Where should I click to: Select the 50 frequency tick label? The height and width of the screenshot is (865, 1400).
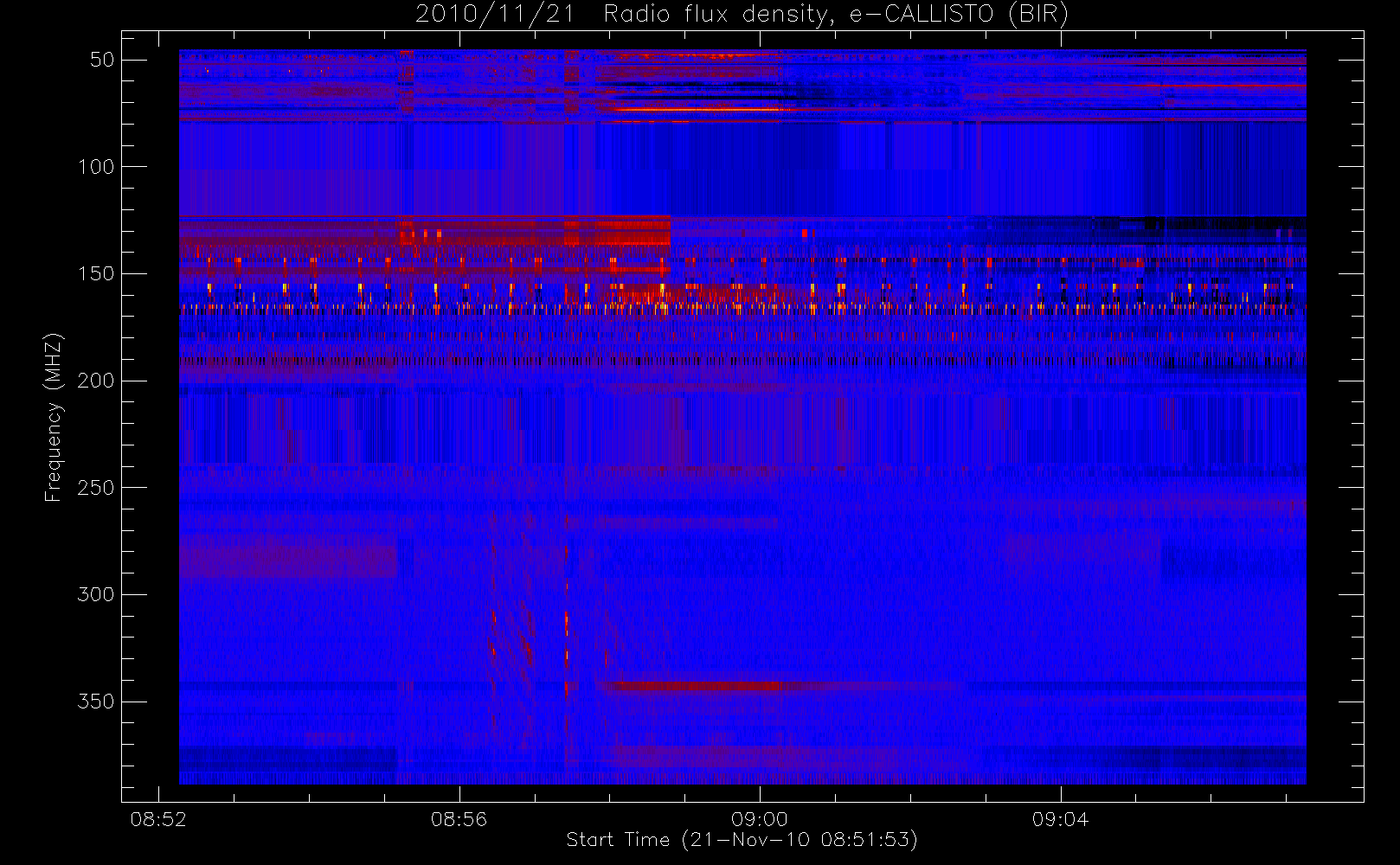pyautogui.click(x=102, y=60)
